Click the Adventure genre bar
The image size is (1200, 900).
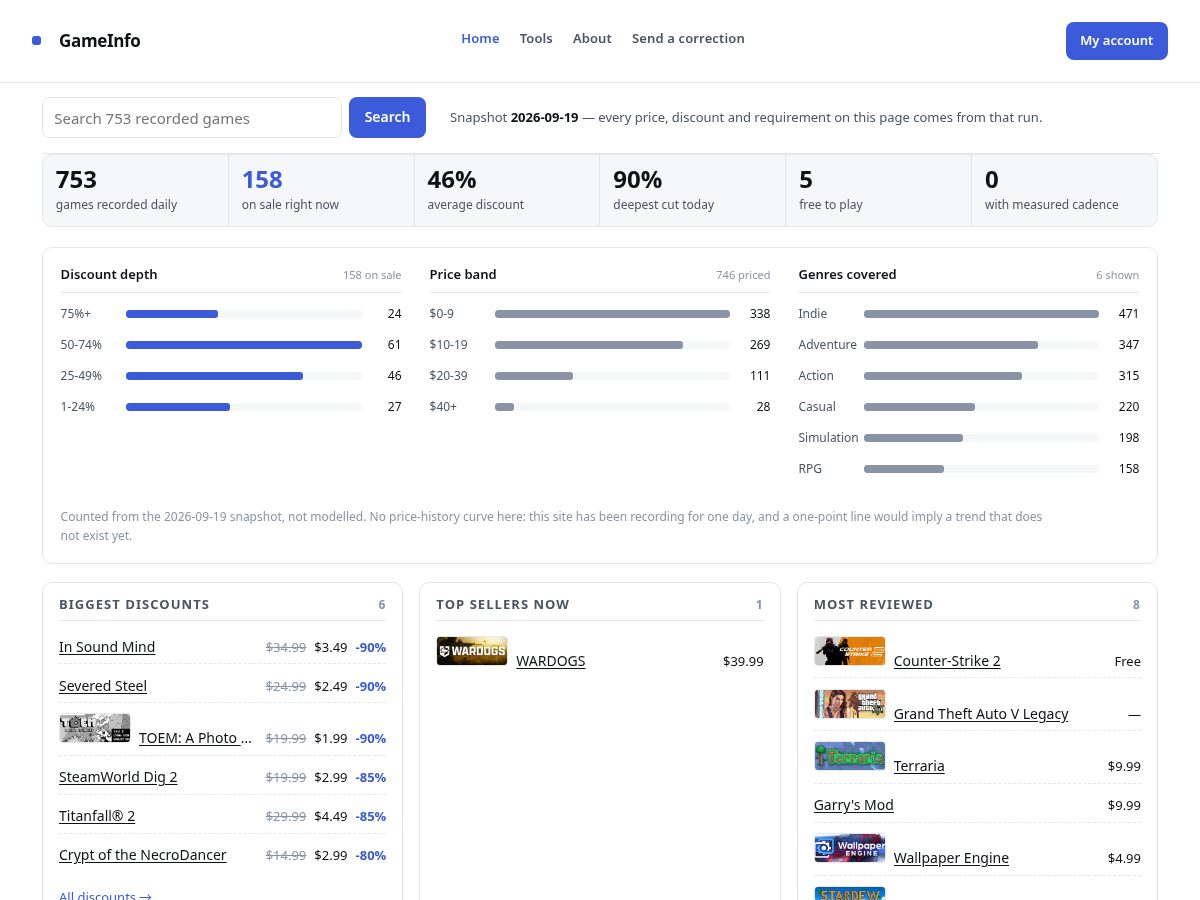click(x=981, y=345)
